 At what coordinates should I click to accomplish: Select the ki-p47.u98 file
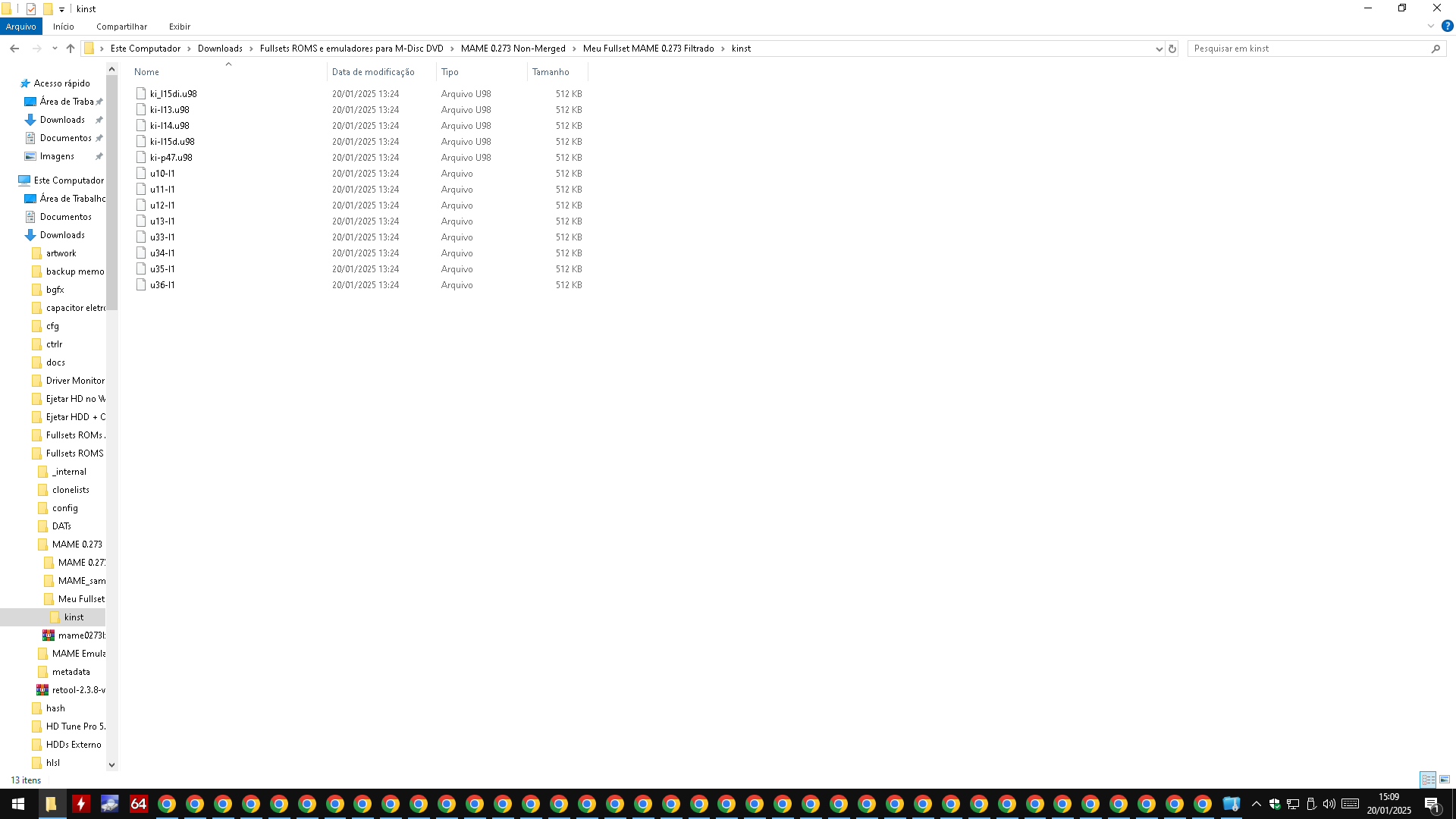171,158
